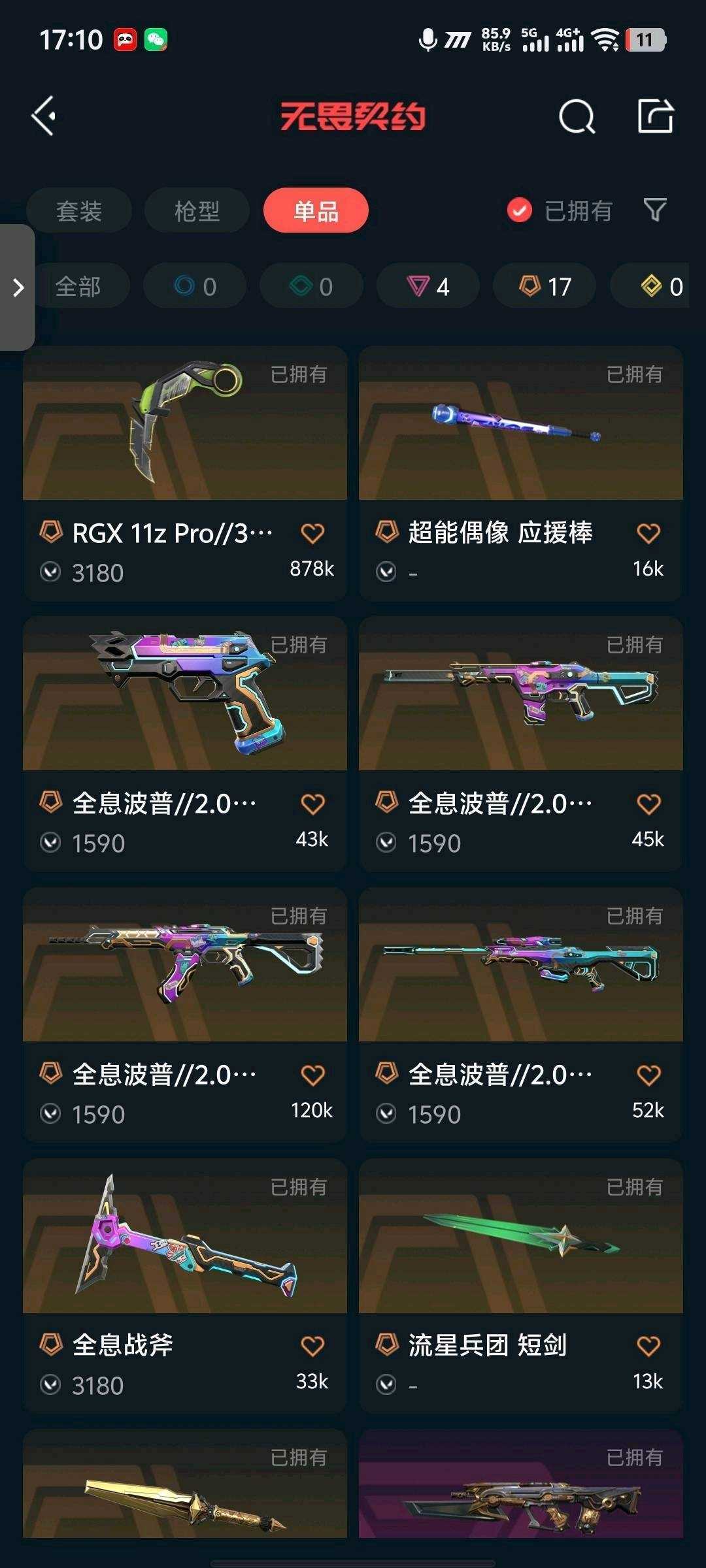The width and height of the screenshot is (706, 1568).
Task: Select the purple tier filter showing 4
Action: [x=428, y=286]
